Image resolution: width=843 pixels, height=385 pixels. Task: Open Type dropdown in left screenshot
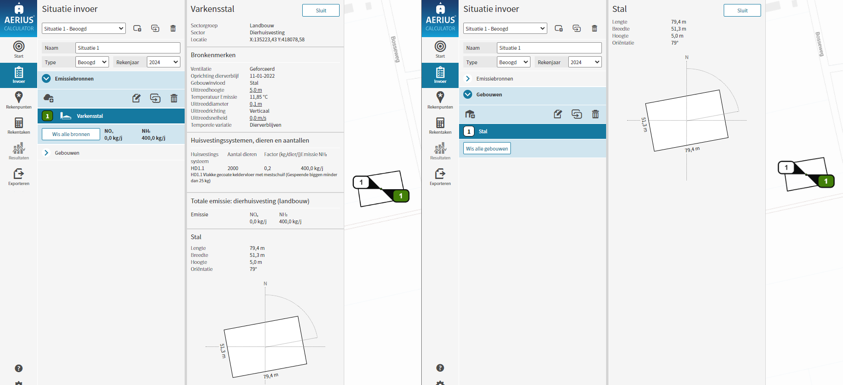click(x=92, y=62)
